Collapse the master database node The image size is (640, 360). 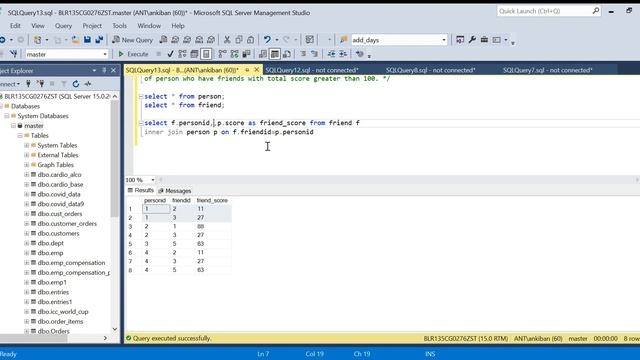pyautogui.click(x=13, y=126)
